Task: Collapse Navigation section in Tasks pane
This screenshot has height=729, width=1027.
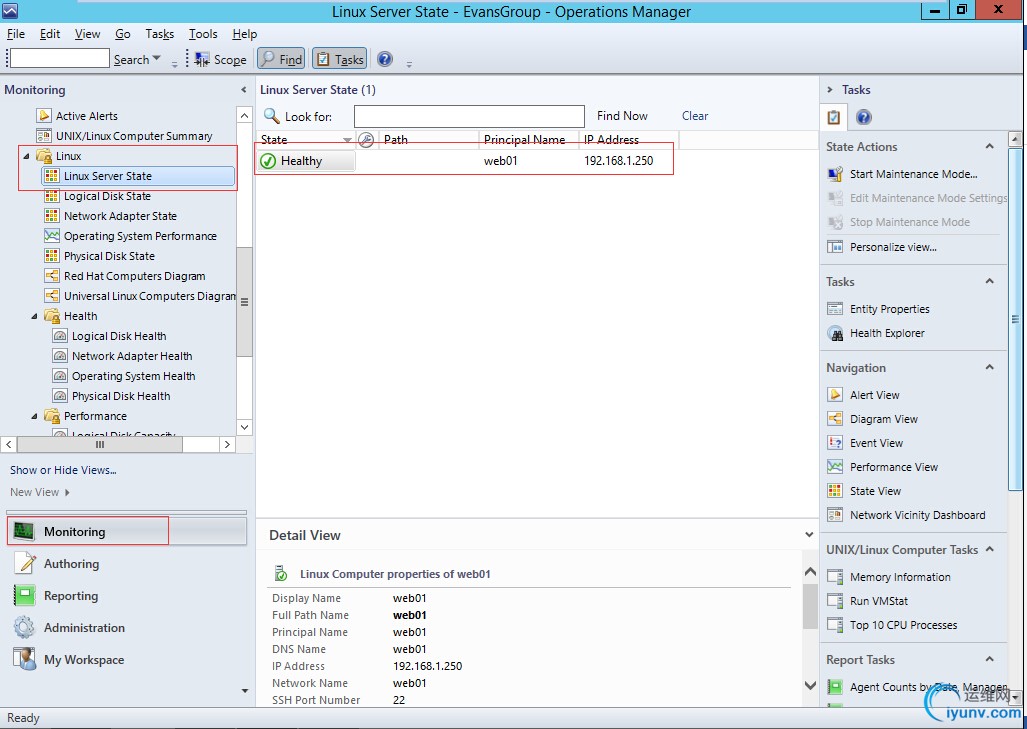Action: point(990,367)
